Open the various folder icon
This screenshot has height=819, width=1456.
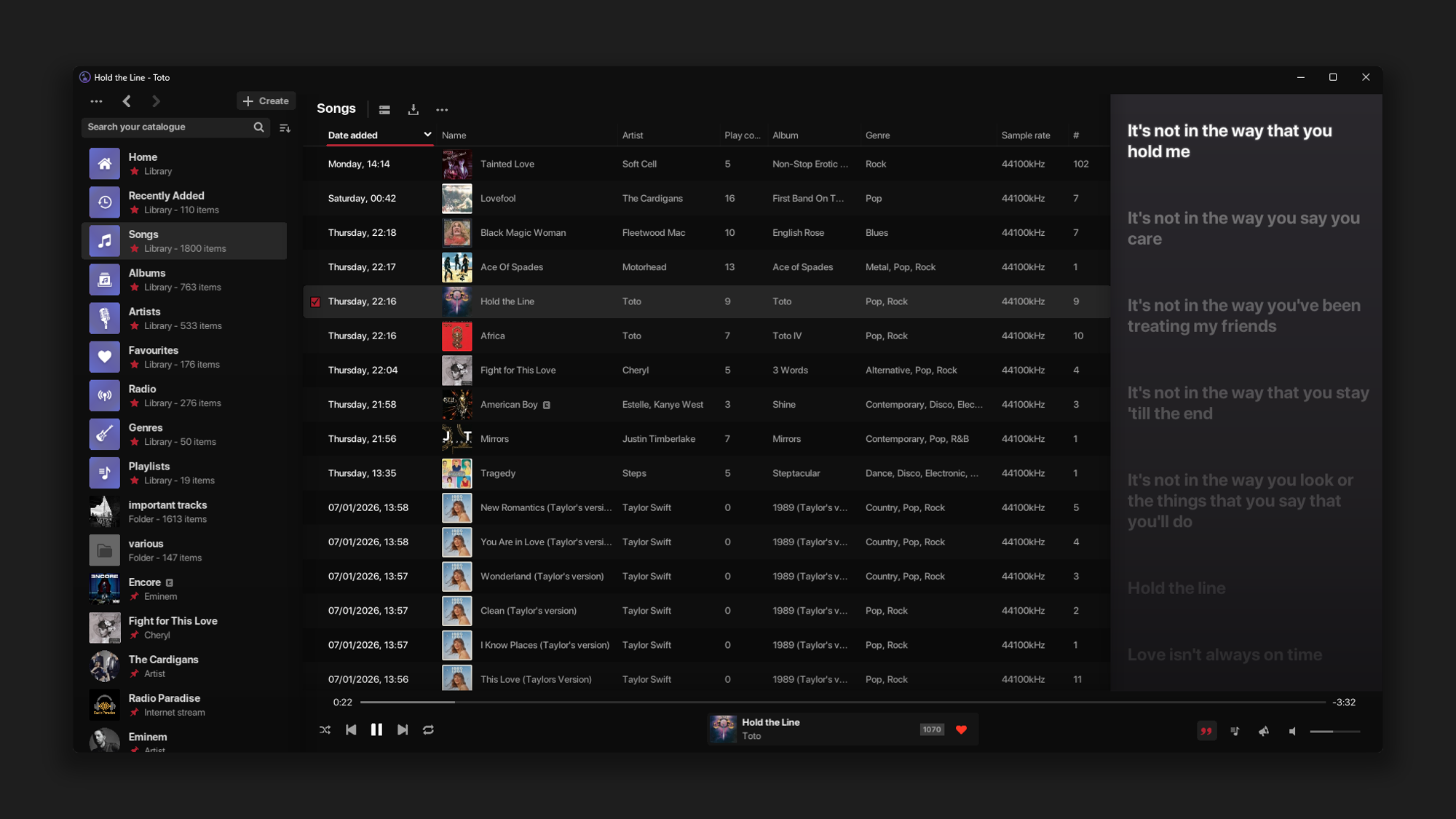[x=105, y=550]
